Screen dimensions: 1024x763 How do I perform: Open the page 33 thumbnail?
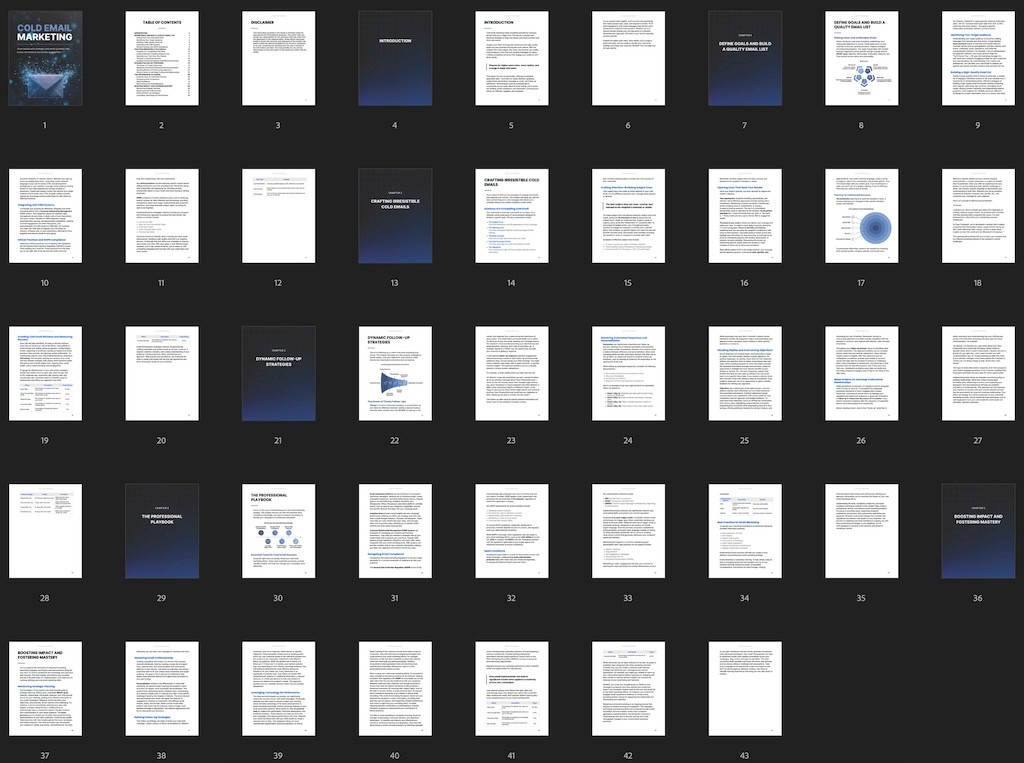(x=628, y=531)
